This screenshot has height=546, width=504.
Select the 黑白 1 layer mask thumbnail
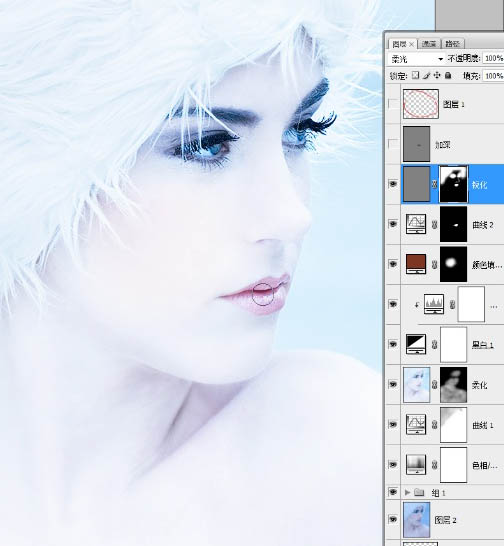pos(453,344)
